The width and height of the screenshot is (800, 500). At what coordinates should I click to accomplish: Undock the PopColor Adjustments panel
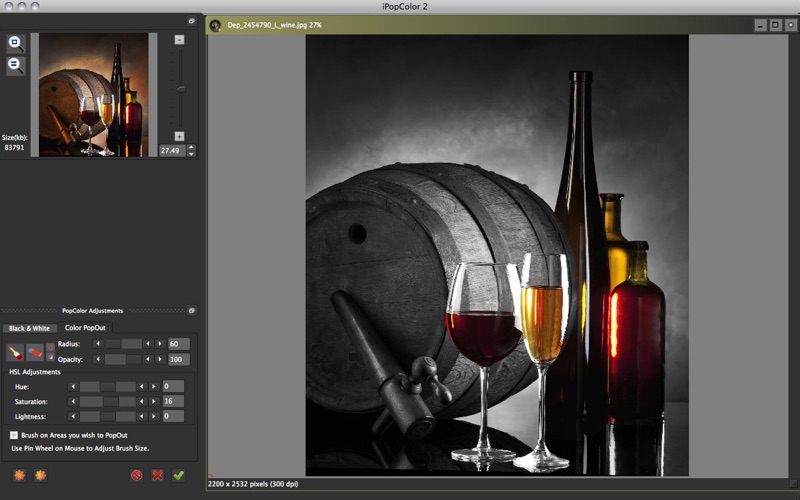(192, 311)
